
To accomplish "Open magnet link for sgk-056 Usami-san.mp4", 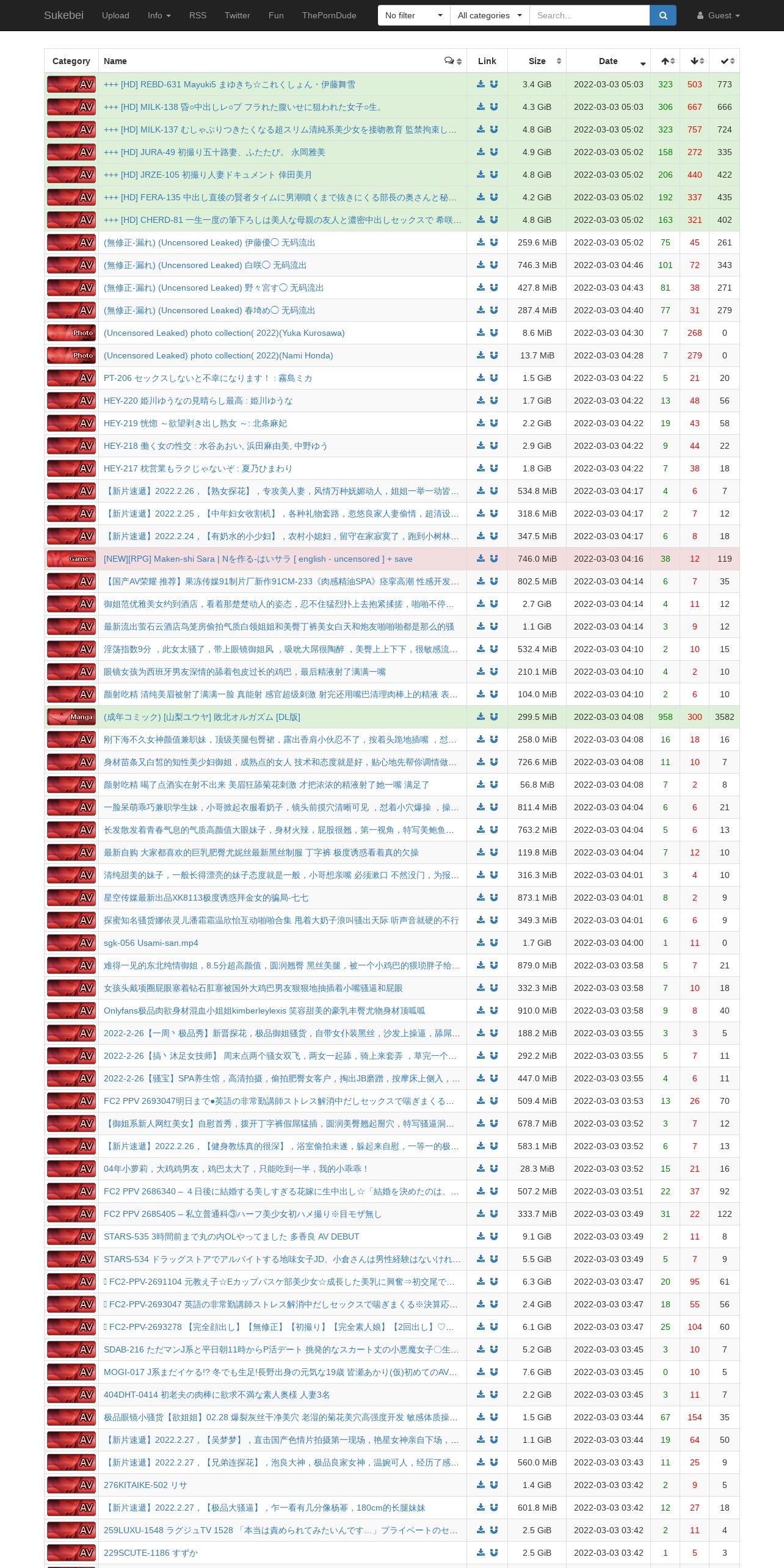I will (494, 943).
